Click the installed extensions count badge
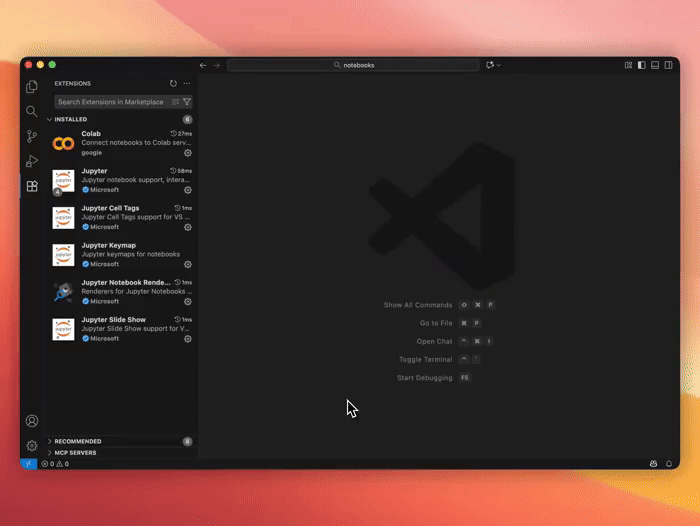 [188, 119]
